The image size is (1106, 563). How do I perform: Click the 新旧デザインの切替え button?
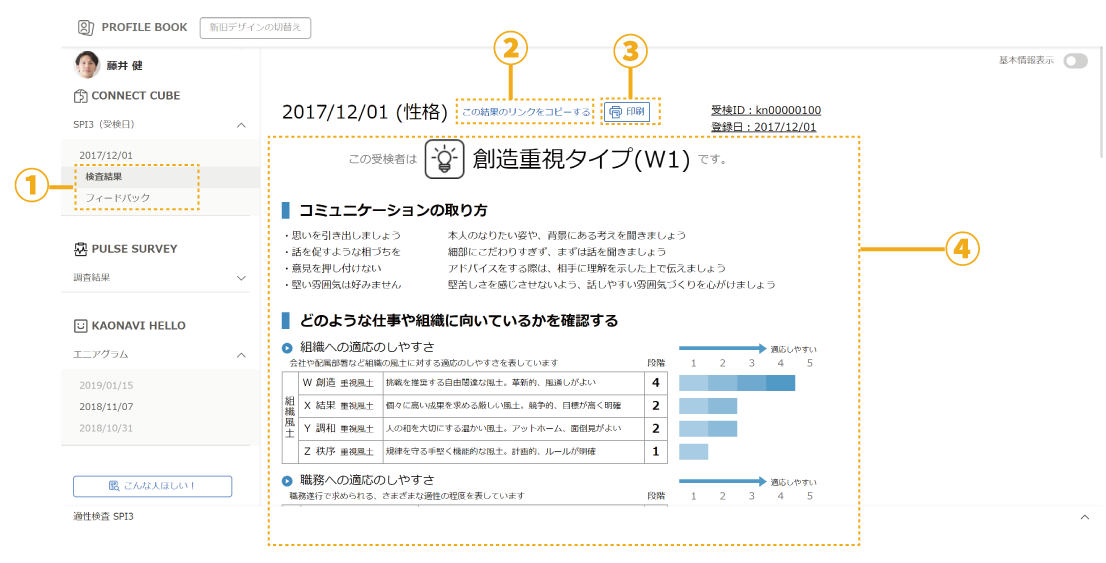(x=255, y=28)
